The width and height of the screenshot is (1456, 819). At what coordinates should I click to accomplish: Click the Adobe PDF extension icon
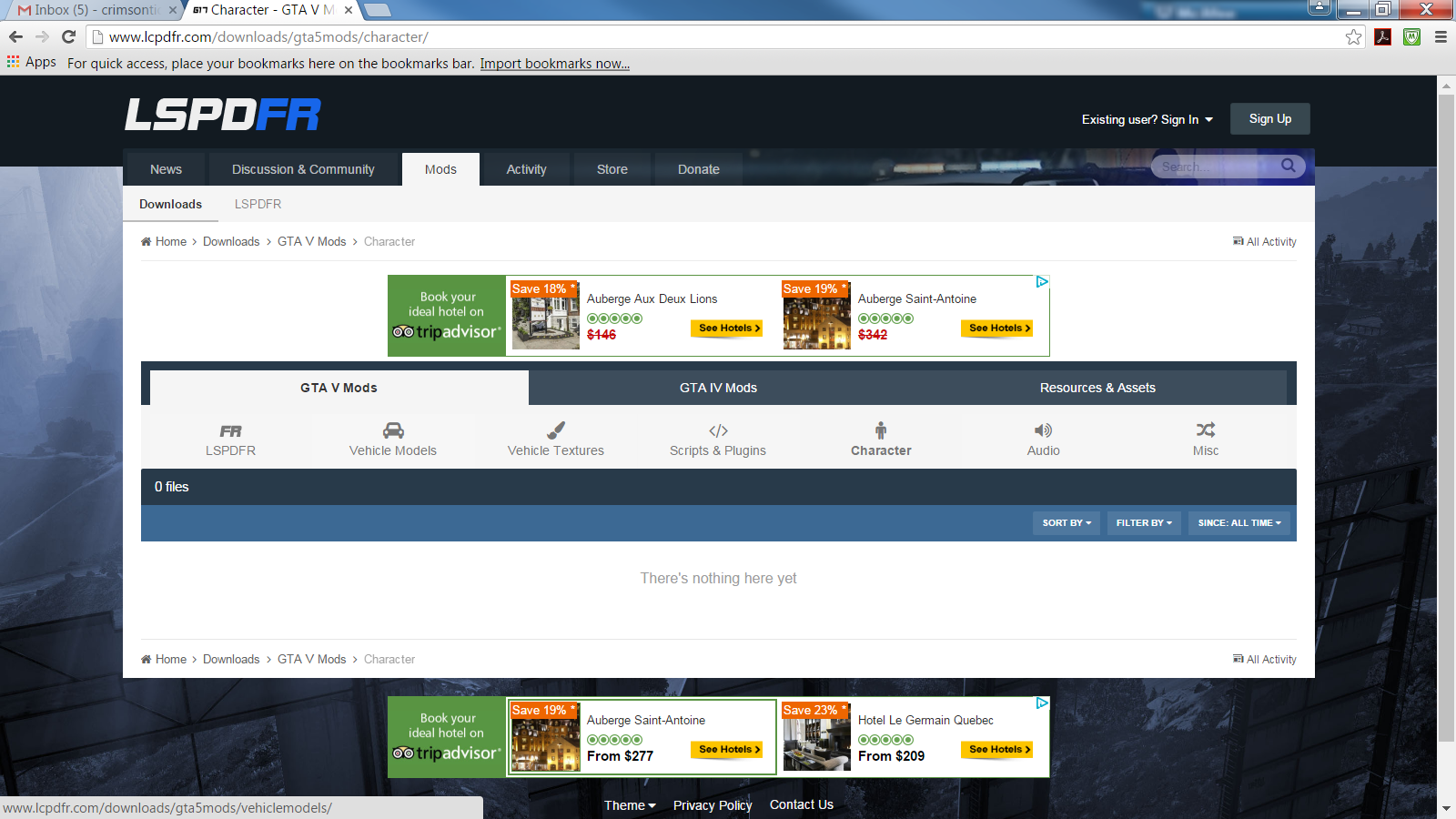[1382, 37]
